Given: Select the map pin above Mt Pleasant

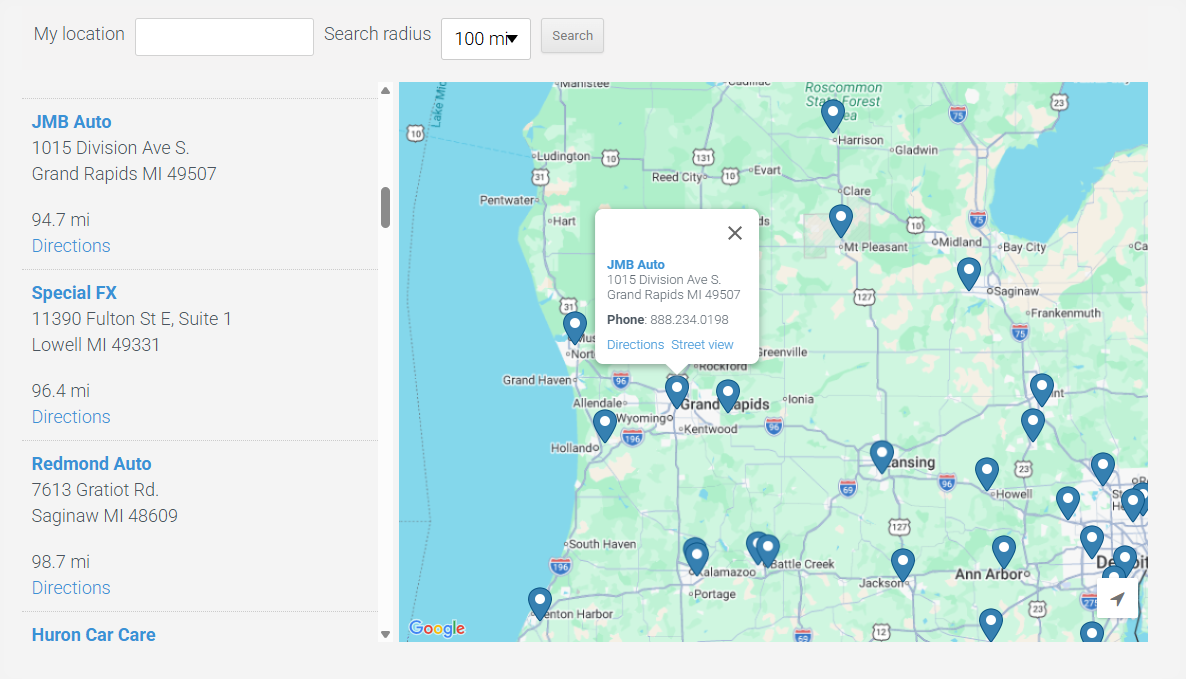Looking at the screenshot, I should click(841, 220).
